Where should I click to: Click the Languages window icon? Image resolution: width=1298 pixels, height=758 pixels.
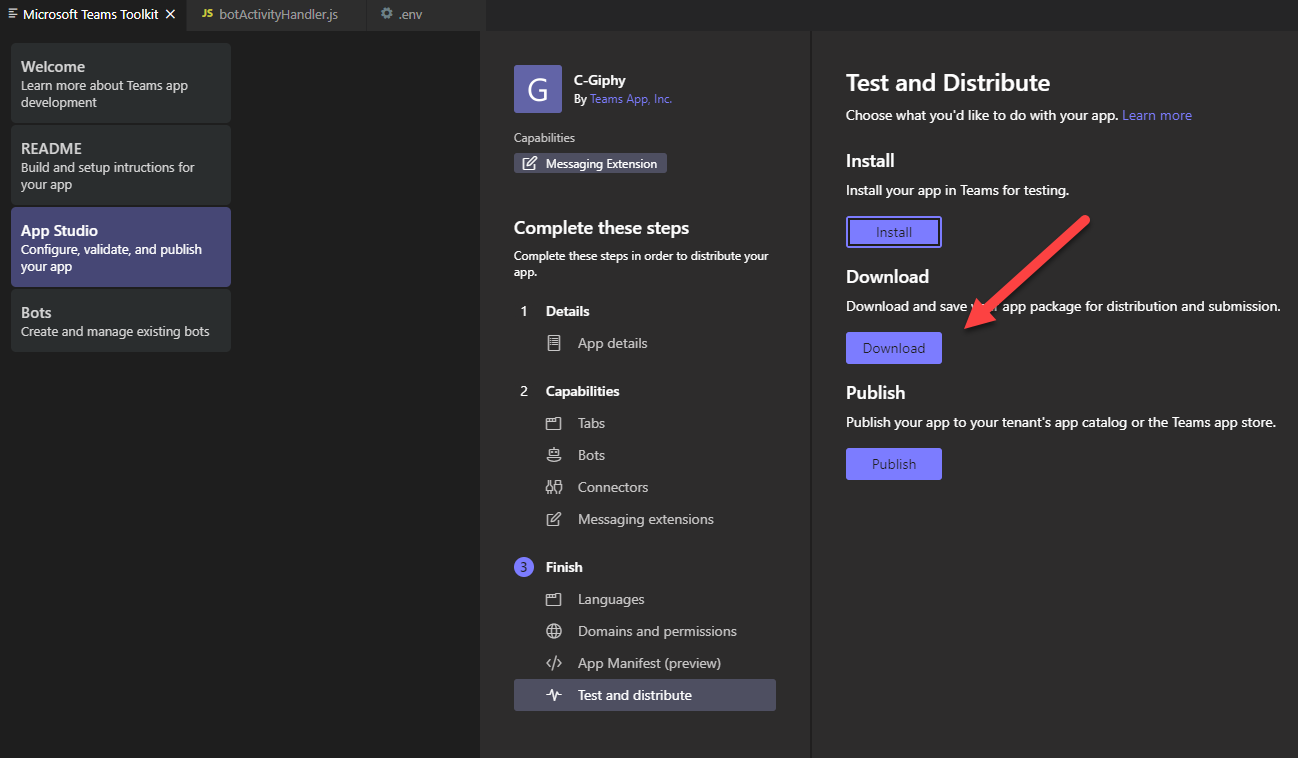tap(553, 599)
